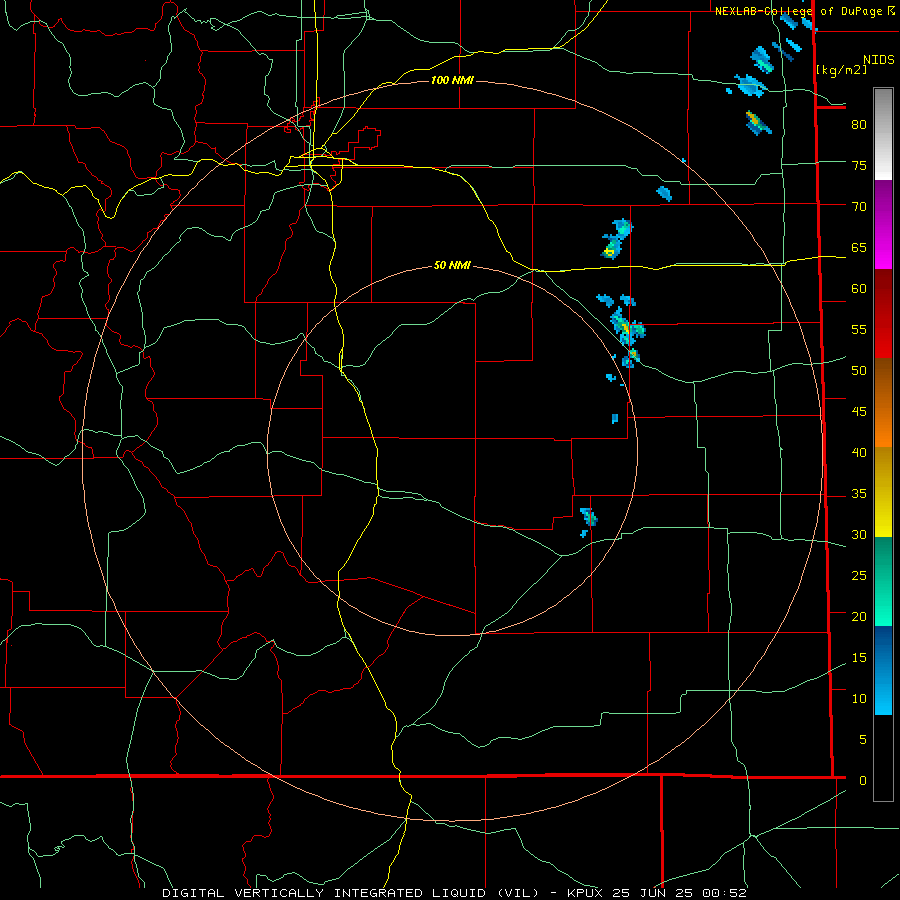Pick the dark red segment of the color bar
Image resolution: width=900 pixels, height=900 pixels.
point(883,313)
